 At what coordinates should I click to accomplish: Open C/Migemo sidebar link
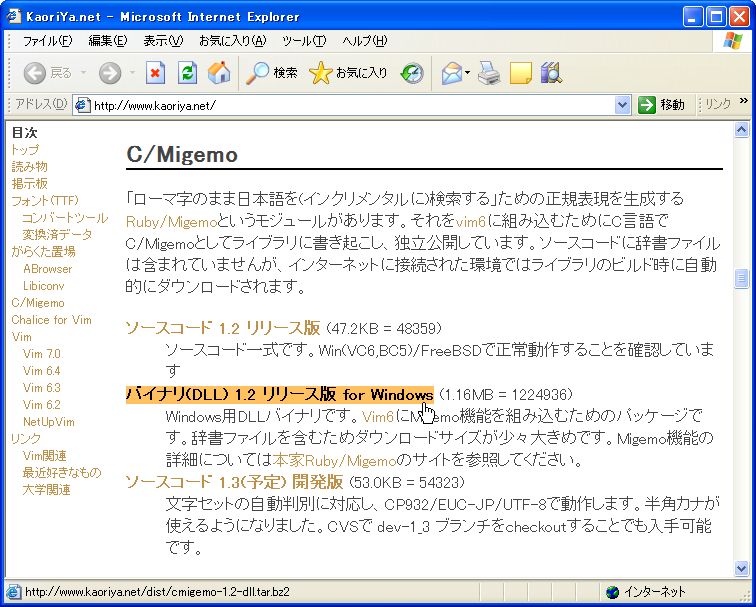point(38,303)
